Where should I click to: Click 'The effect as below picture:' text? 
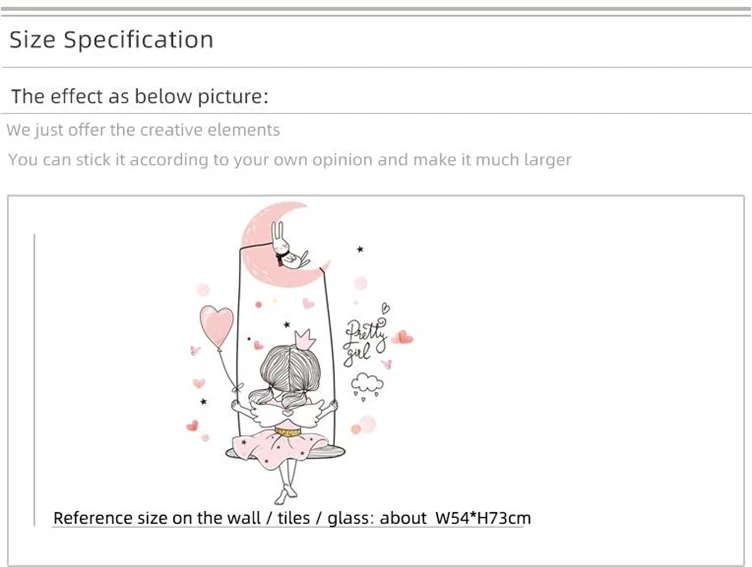click(x=140, y=96)
